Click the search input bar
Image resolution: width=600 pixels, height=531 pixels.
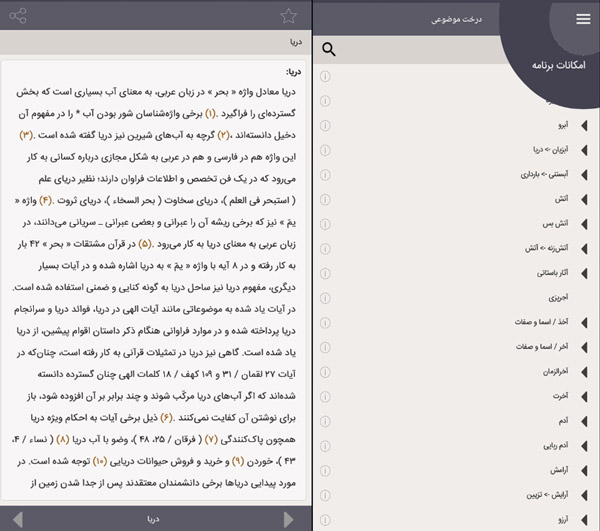pos(409,50)
